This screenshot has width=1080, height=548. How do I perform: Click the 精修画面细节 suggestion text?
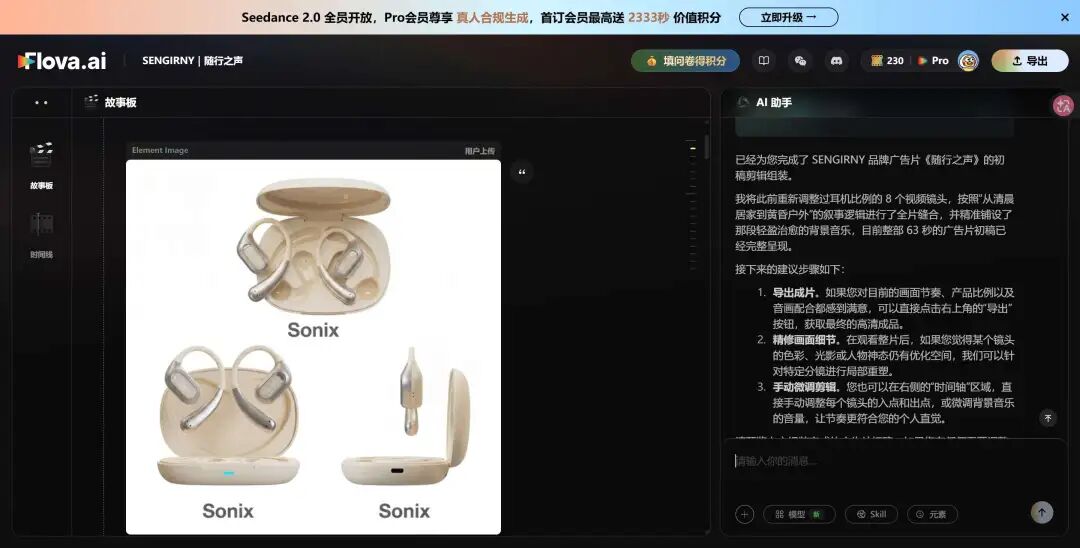806,340
